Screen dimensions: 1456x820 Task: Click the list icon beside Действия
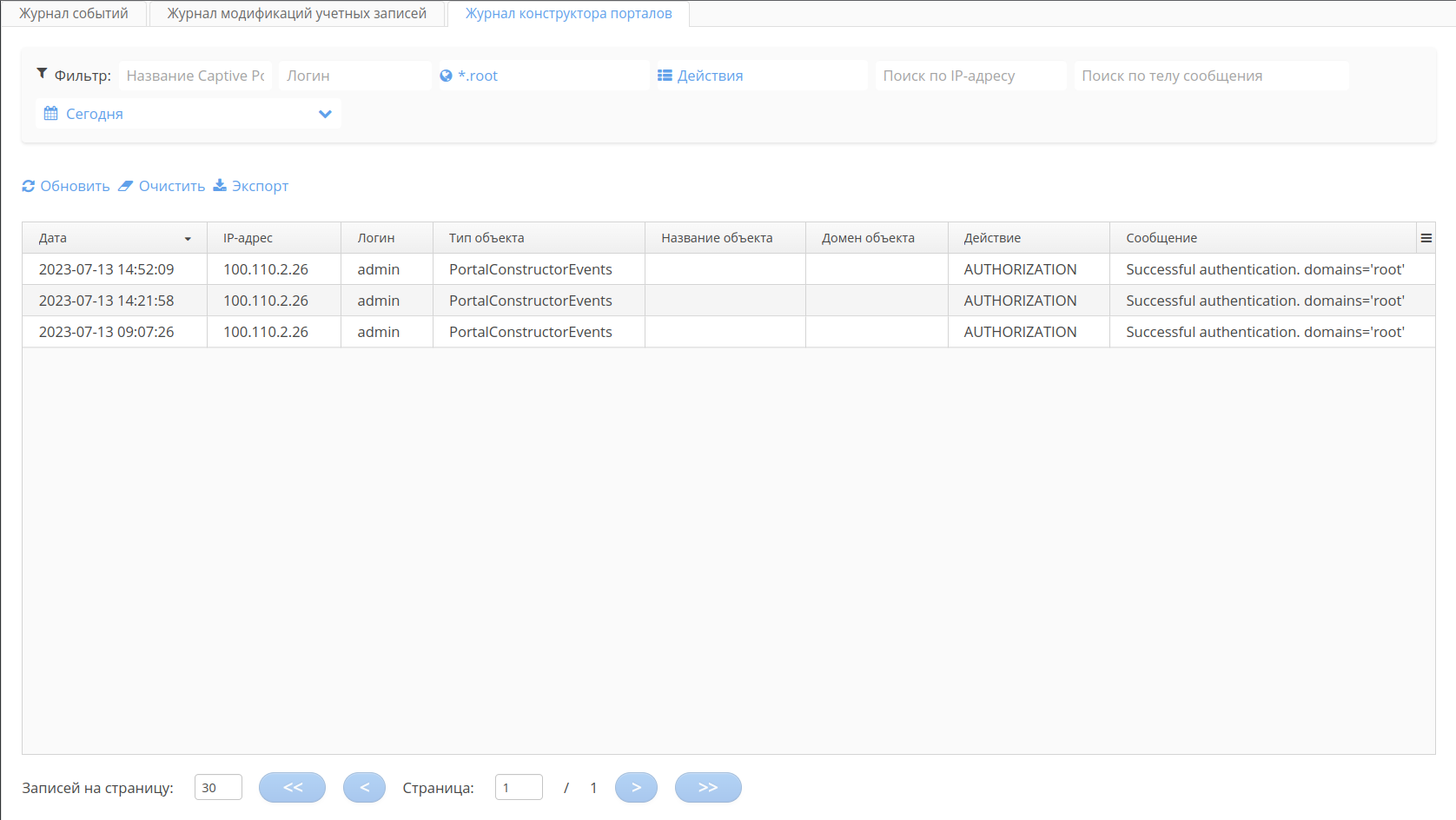point(665,76)
